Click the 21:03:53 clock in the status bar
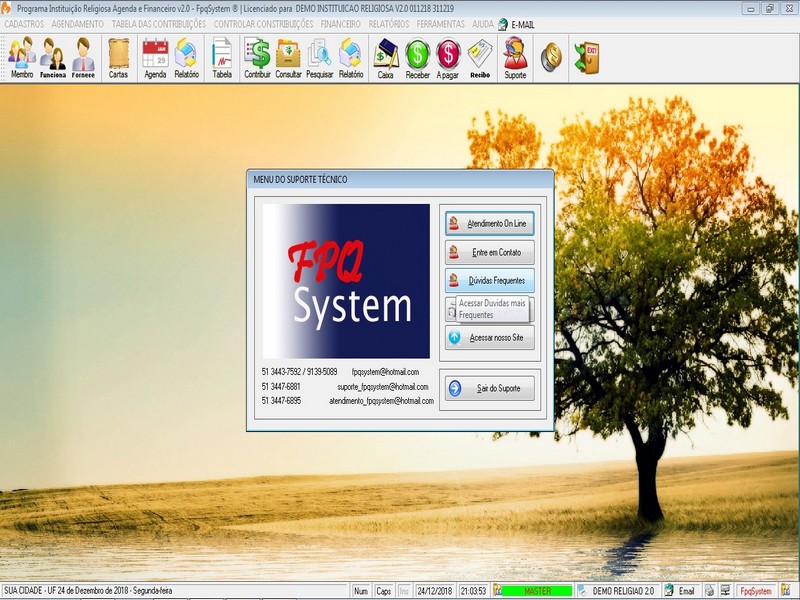The image size is (800, 600). pos(473,591)
